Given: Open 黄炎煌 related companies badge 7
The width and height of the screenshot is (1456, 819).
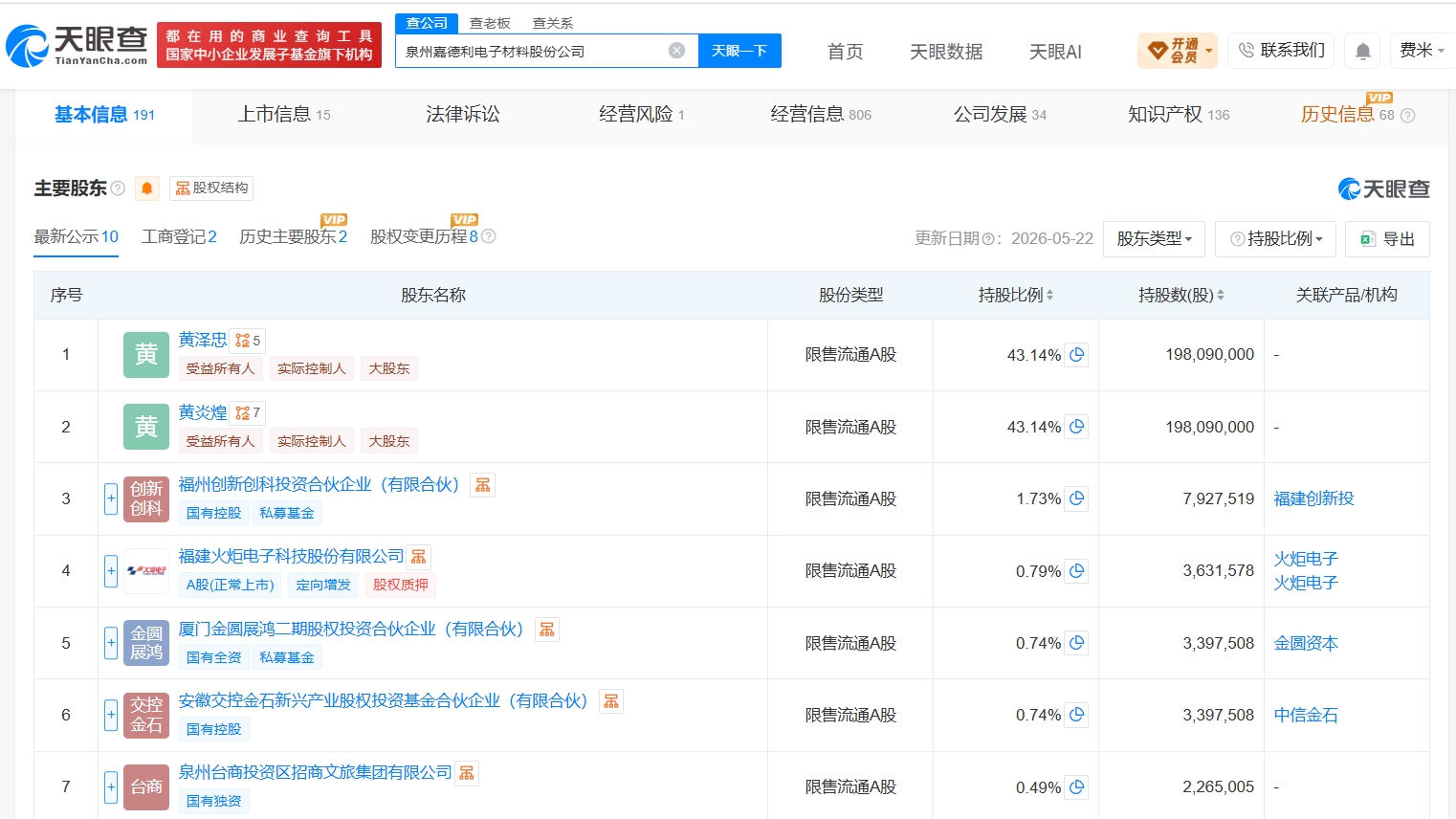Looking at the screenshot, I should [x=248, y=412].
